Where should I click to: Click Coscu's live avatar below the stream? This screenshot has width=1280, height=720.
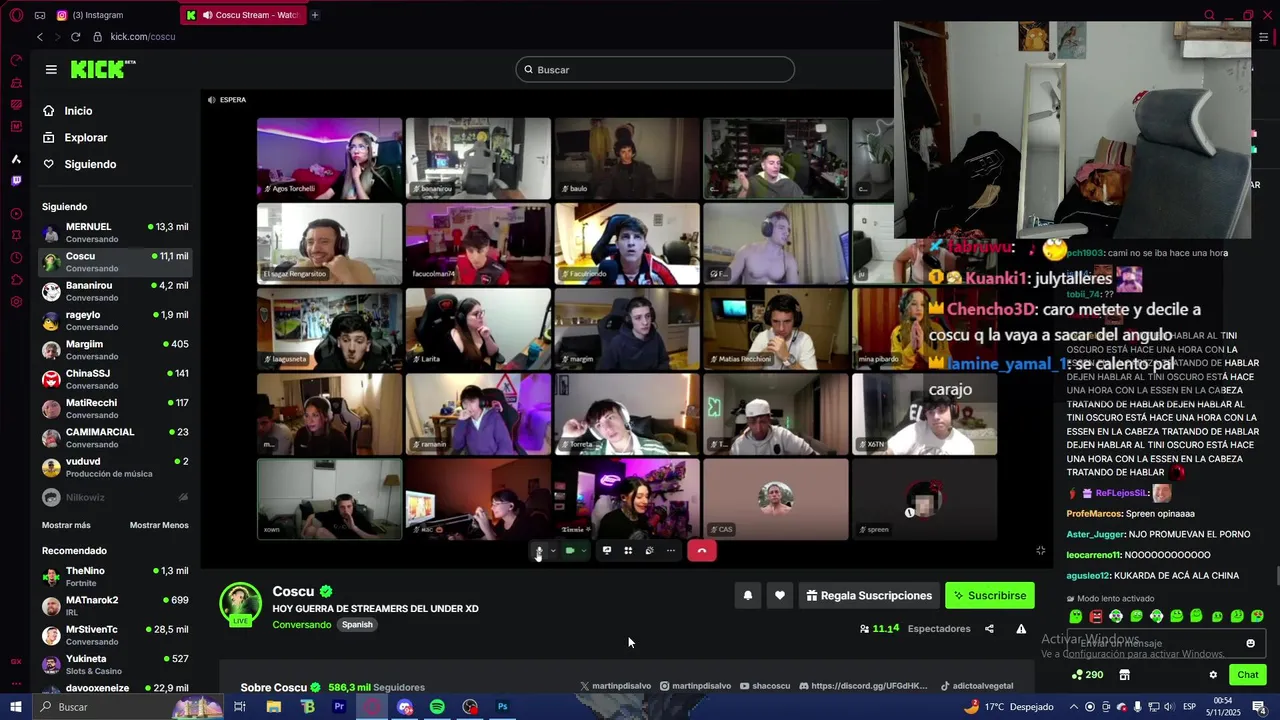pyautogui.click(x=240, y=603)
